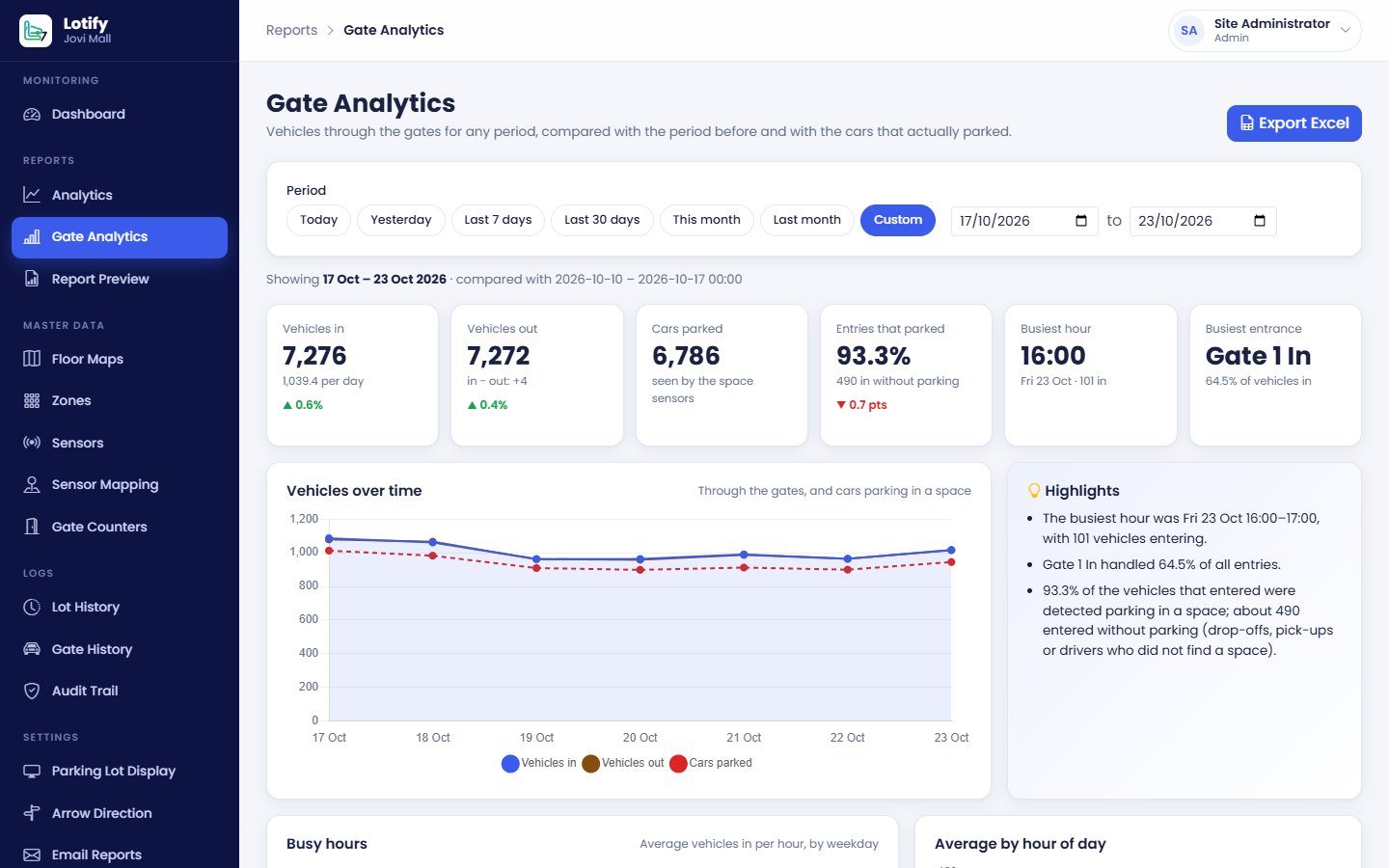Click the Zones grid icon
Image resolution: width=1389 pixels, height=868 pixels.
[x=32, y=400]
